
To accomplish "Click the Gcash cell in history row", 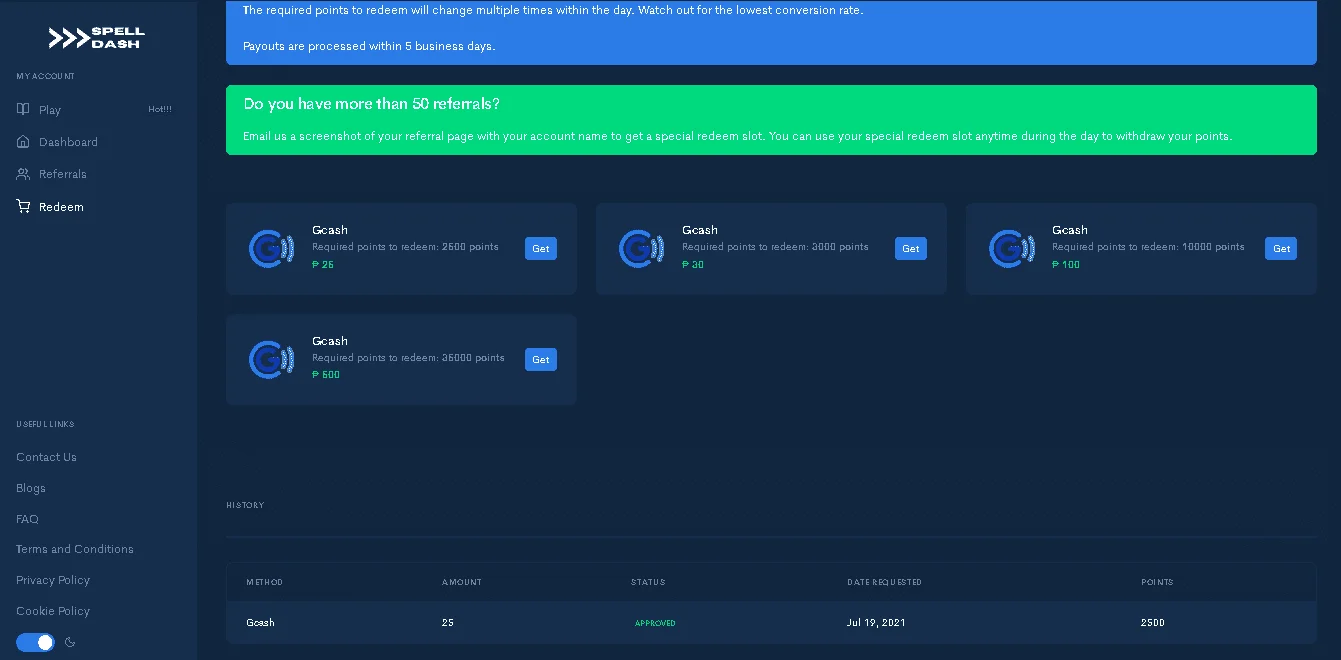I will [260, 622].
